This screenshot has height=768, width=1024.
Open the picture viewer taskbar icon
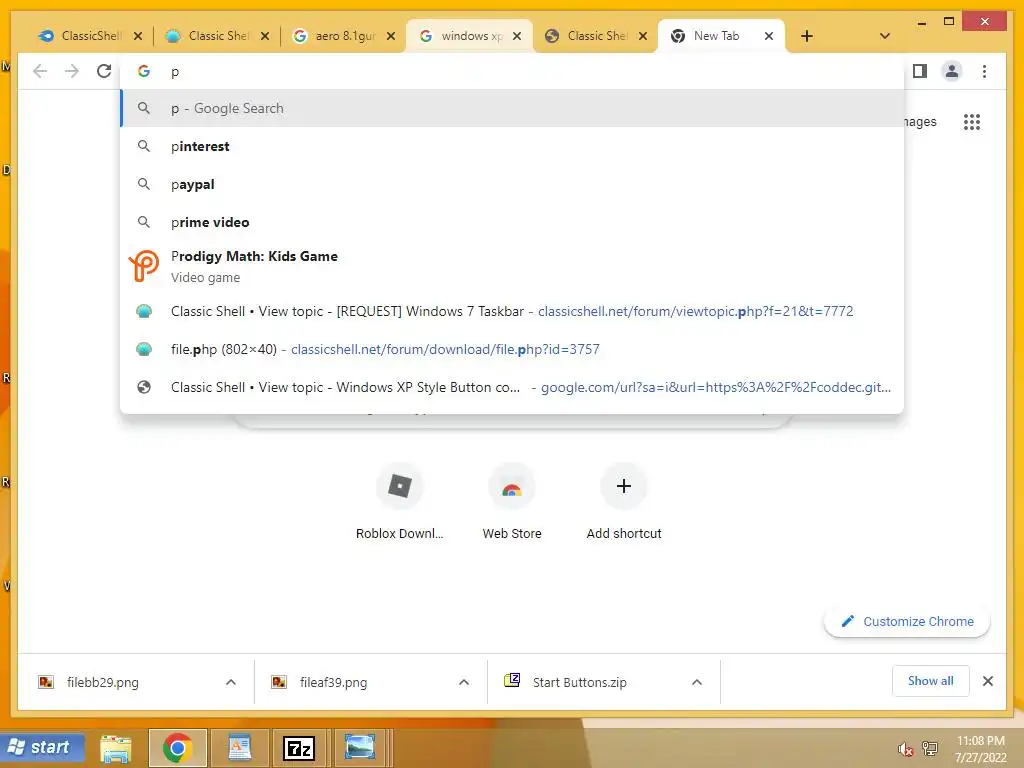coord(360,748)
